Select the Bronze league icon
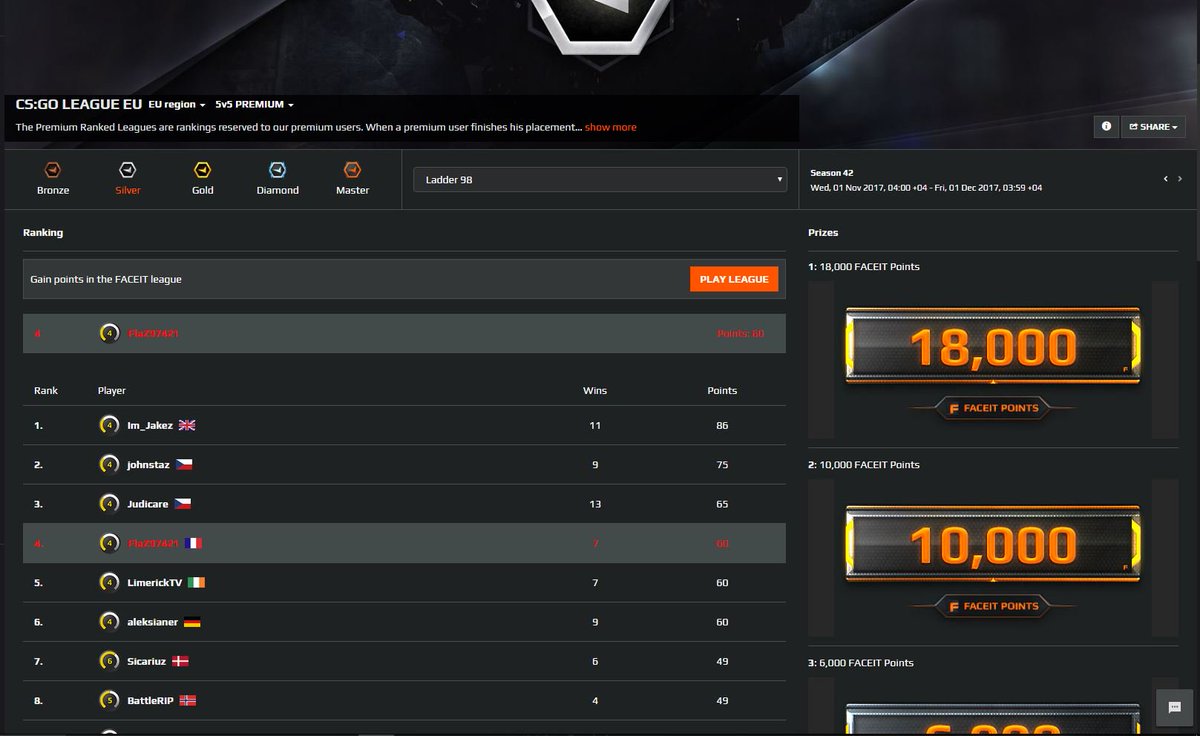1200x736 pixels. [52, 171]
